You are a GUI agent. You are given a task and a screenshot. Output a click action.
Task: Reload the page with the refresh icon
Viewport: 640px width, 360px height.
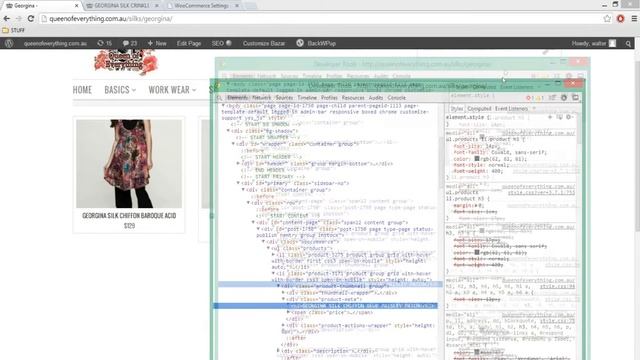coord(31,19)
